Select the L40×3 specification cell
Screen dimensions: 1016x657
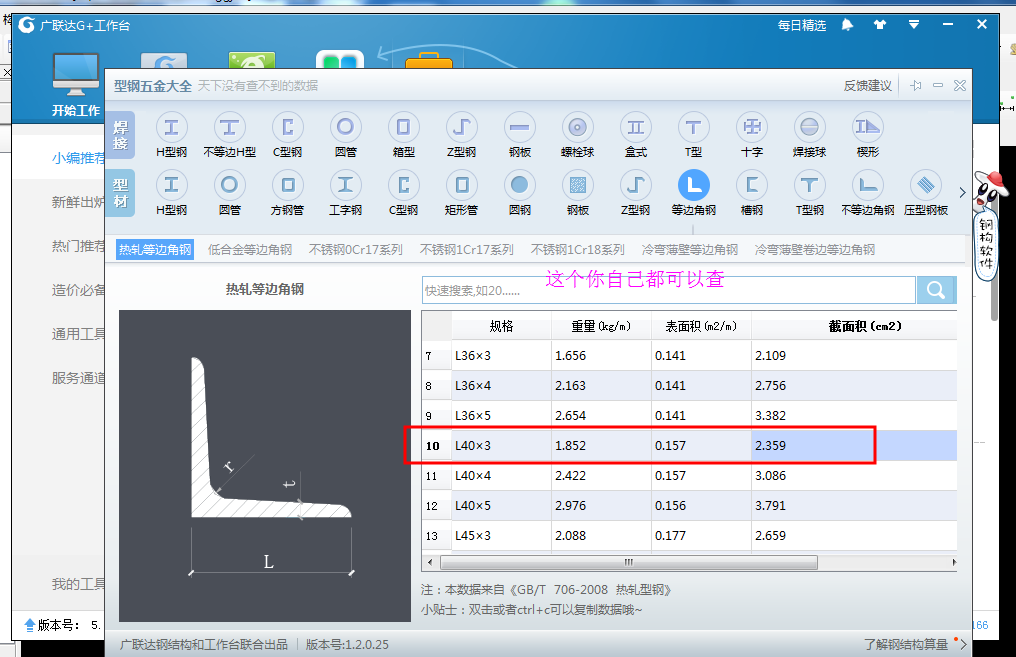click(x=502, y=446)
